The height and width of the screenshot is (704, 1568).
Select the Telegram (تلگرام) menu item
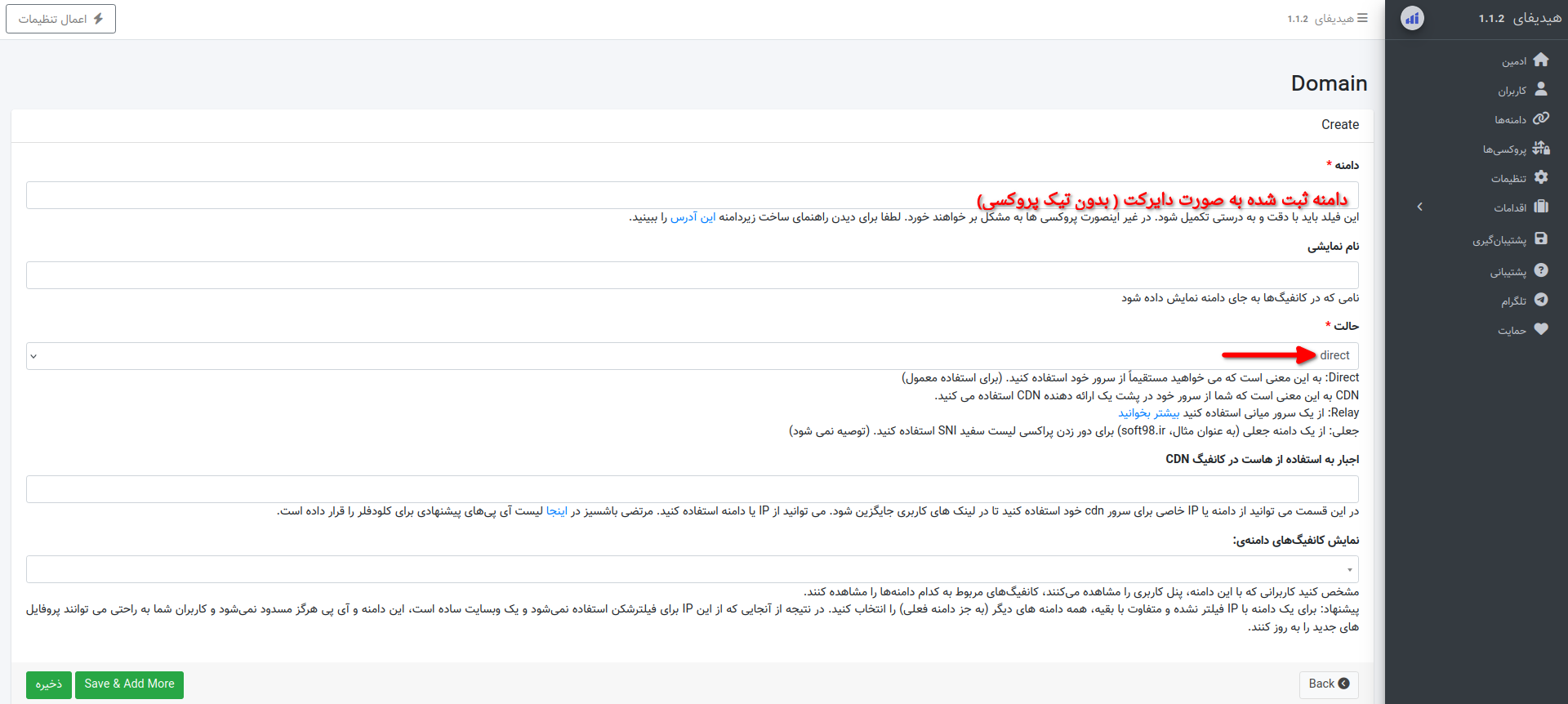click(x=1513, y=301)
